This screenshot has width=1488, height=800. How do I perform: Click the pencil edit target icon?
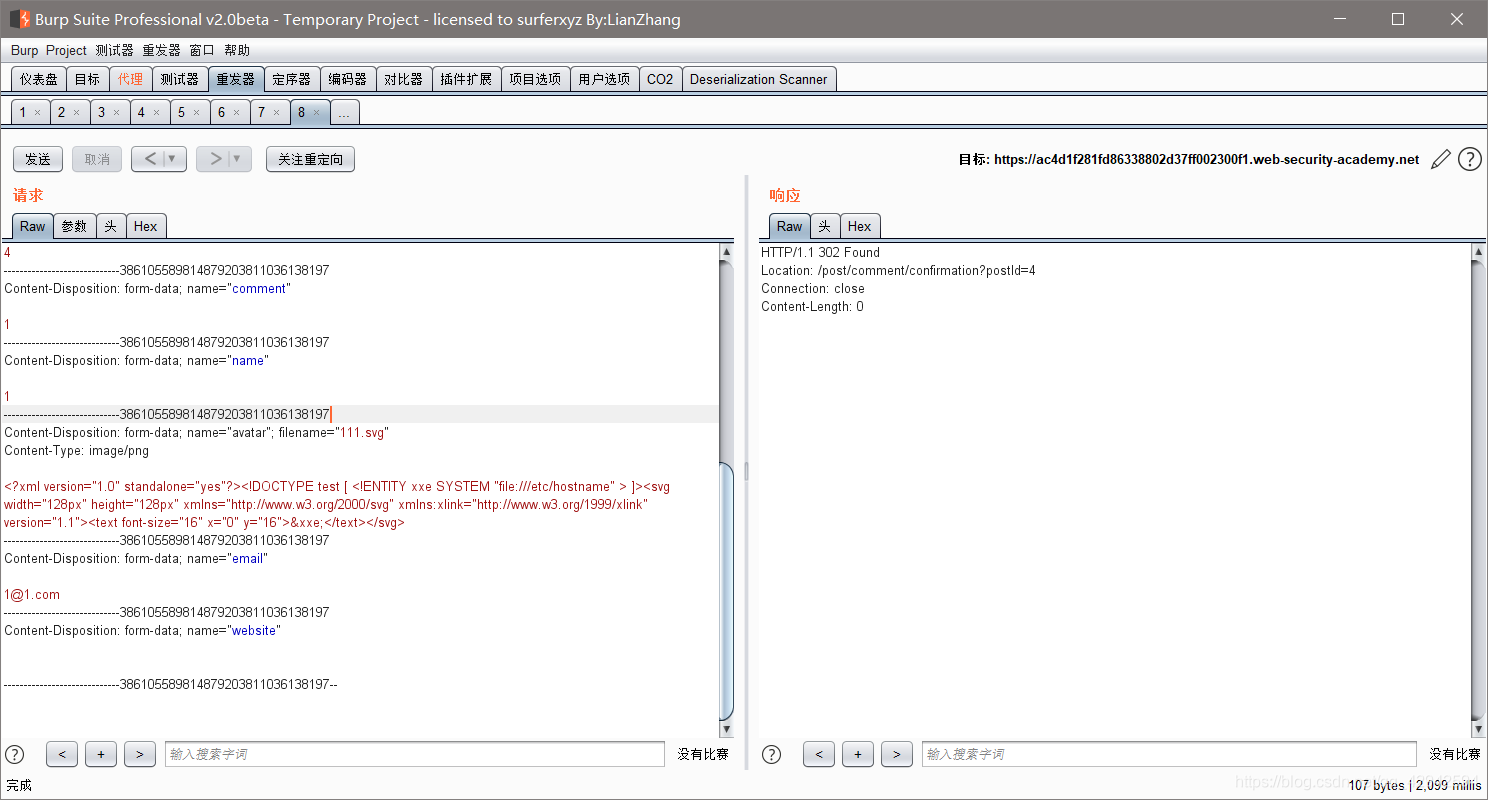coord(1440,159)
